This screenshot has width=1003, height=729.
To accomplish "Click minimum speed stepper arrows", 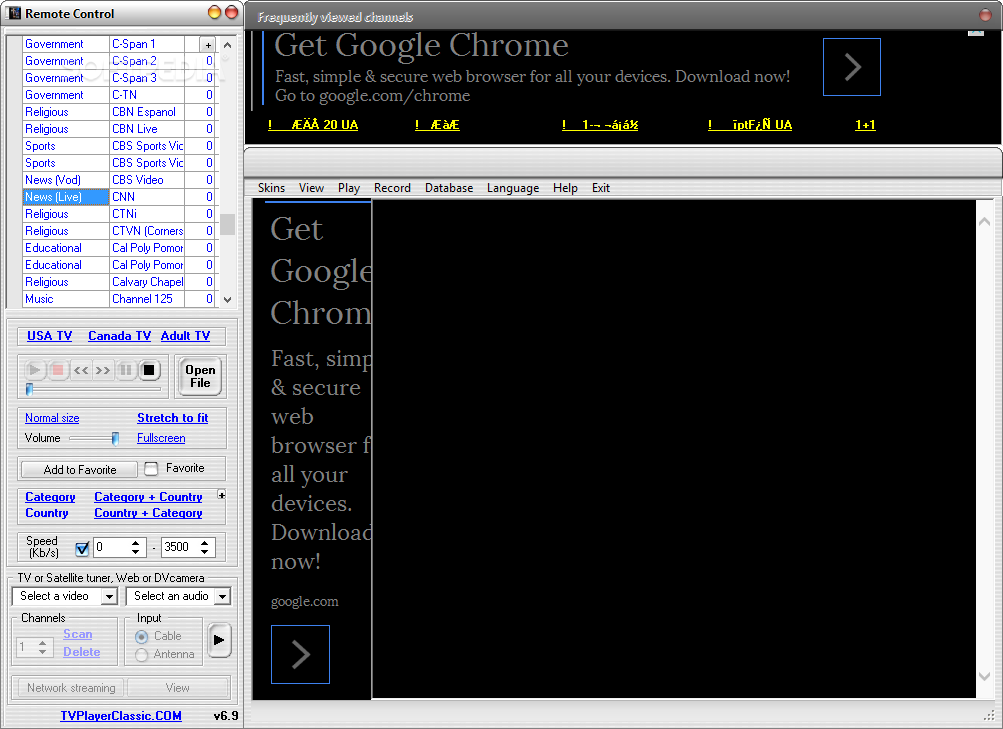I will click(136, 547).
